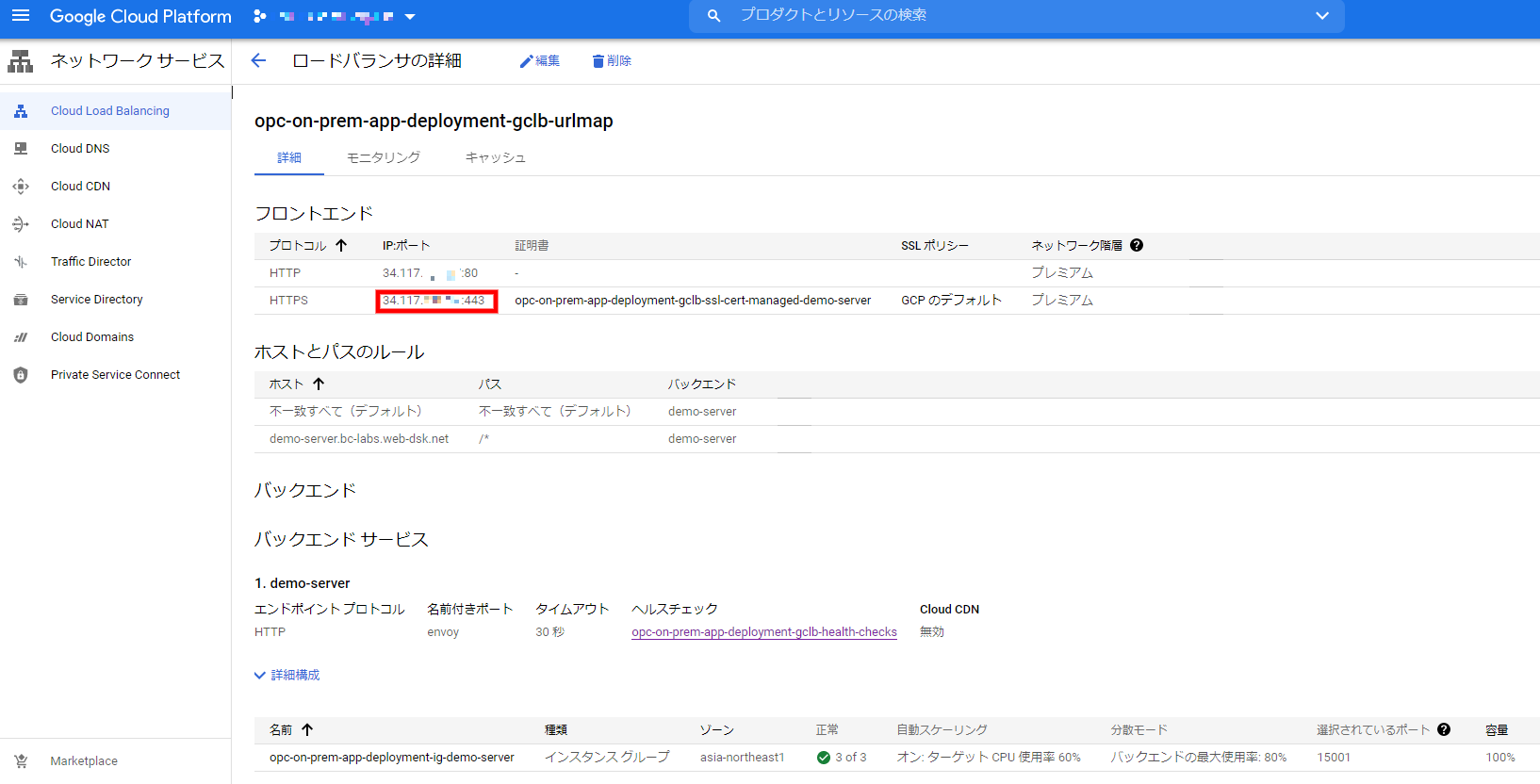
Task: Click the 100% capacity value
Action: (x=1500, y=758)
